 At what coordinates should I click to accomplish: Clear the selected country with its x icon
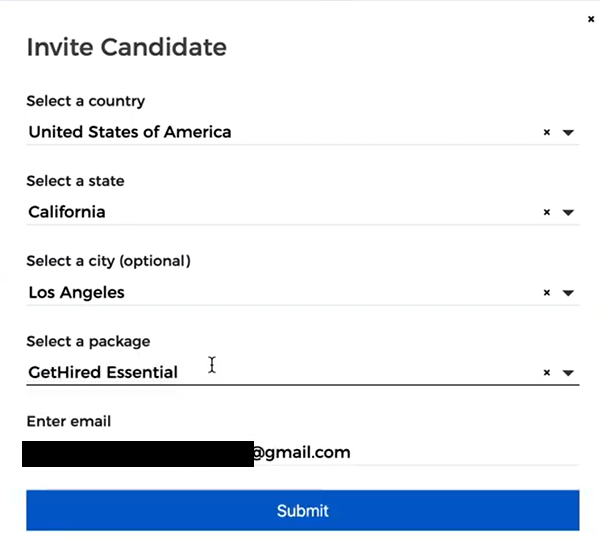(547, 132)
